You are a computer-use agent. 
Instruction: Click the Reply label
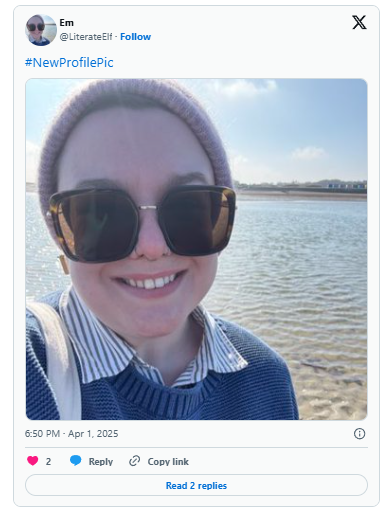[101, 462]
